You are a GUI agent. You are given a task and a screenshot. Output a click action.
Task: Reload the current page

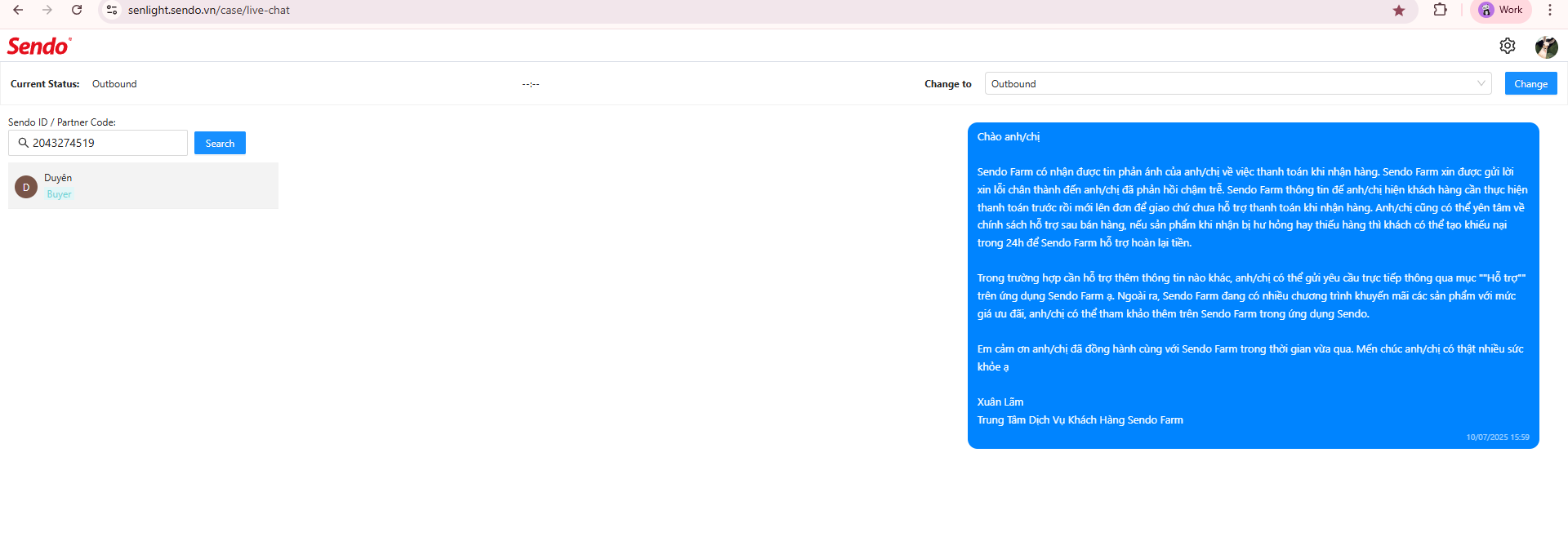(77, 10)
